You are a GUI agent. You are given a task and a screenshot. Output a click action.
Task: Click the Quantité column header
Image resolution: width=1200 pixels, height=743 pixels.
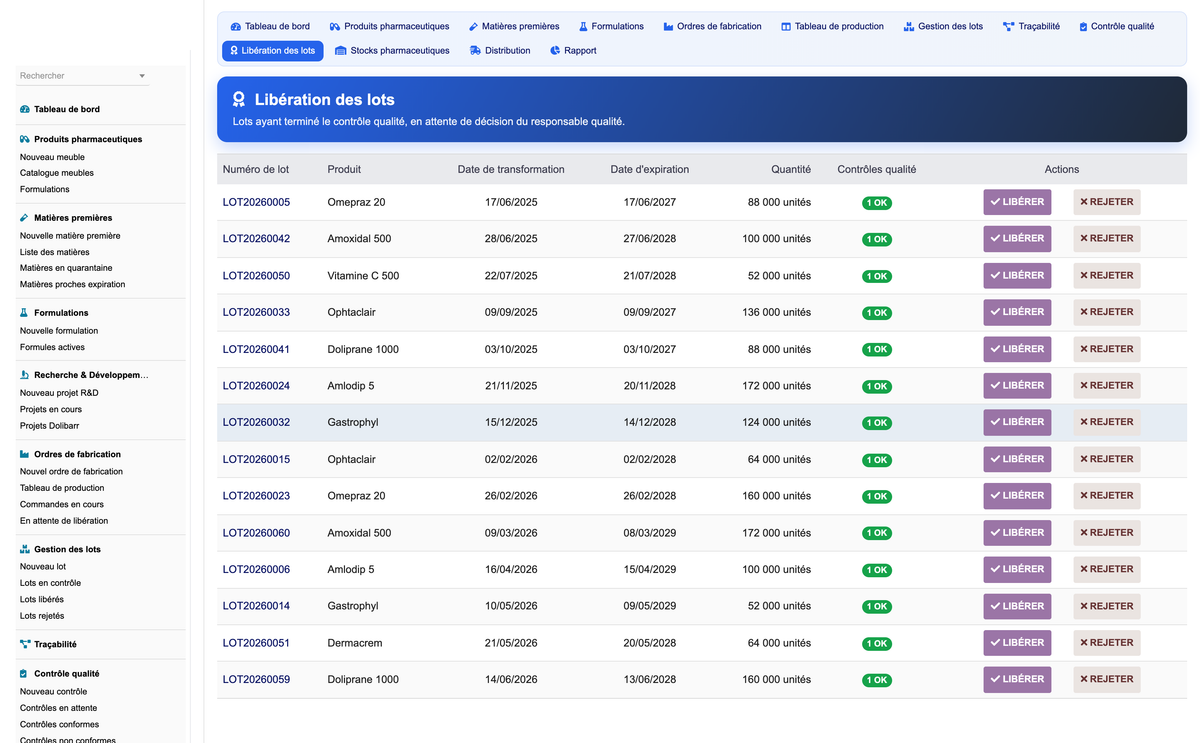coord(791,169)
